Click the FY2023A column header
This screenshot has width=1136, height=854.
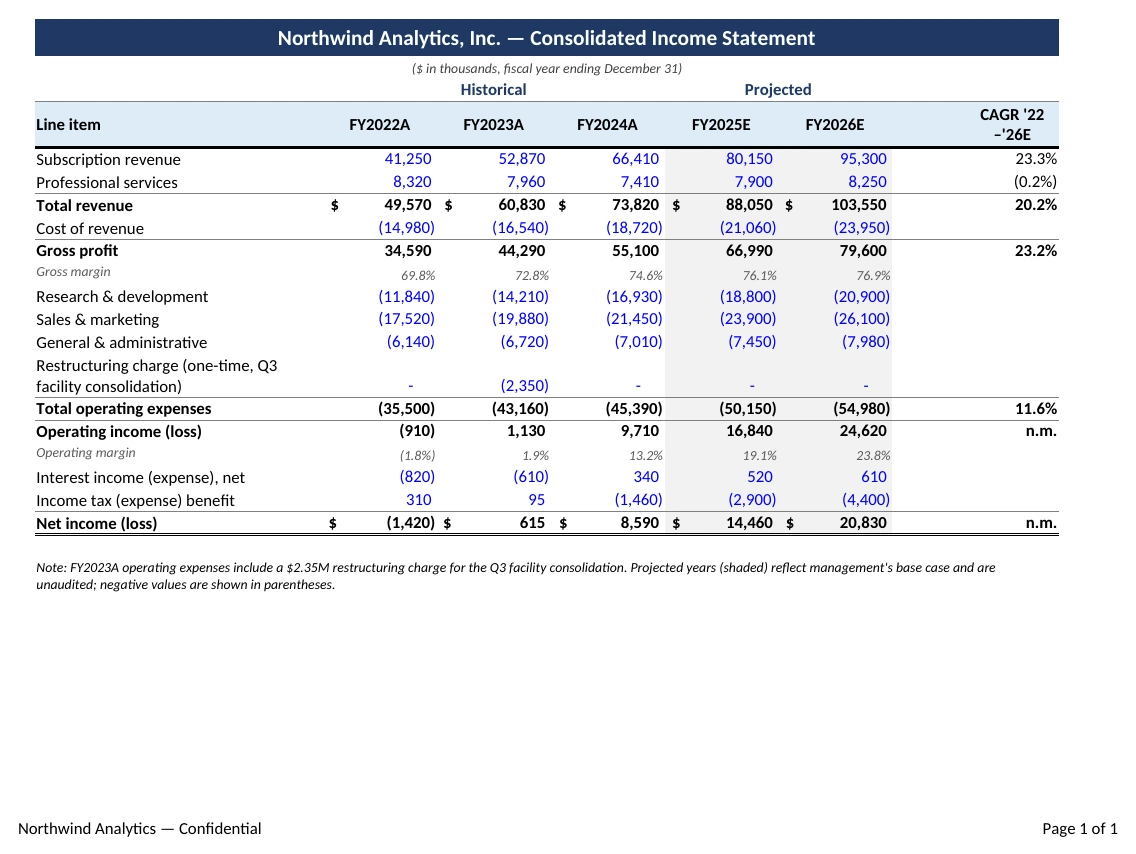[x=493, y=125]
